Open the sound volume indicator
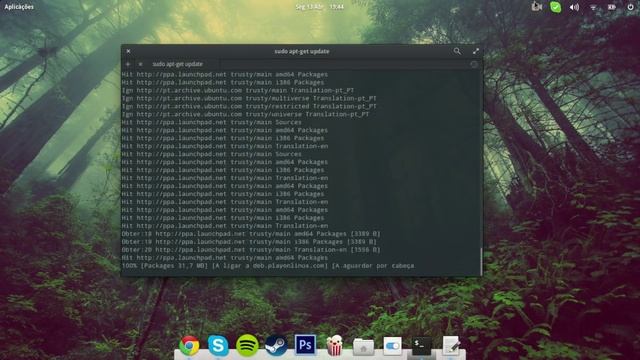The image size is (640, 360). coord(574,7)
